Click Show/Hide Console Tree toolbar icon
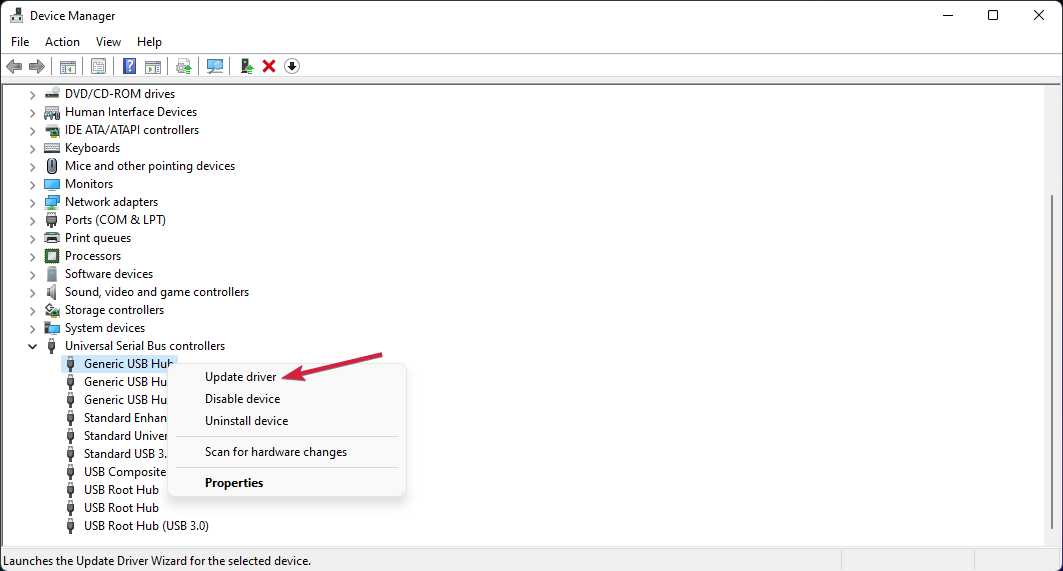 pyautogui.click(x=68, y=66)
